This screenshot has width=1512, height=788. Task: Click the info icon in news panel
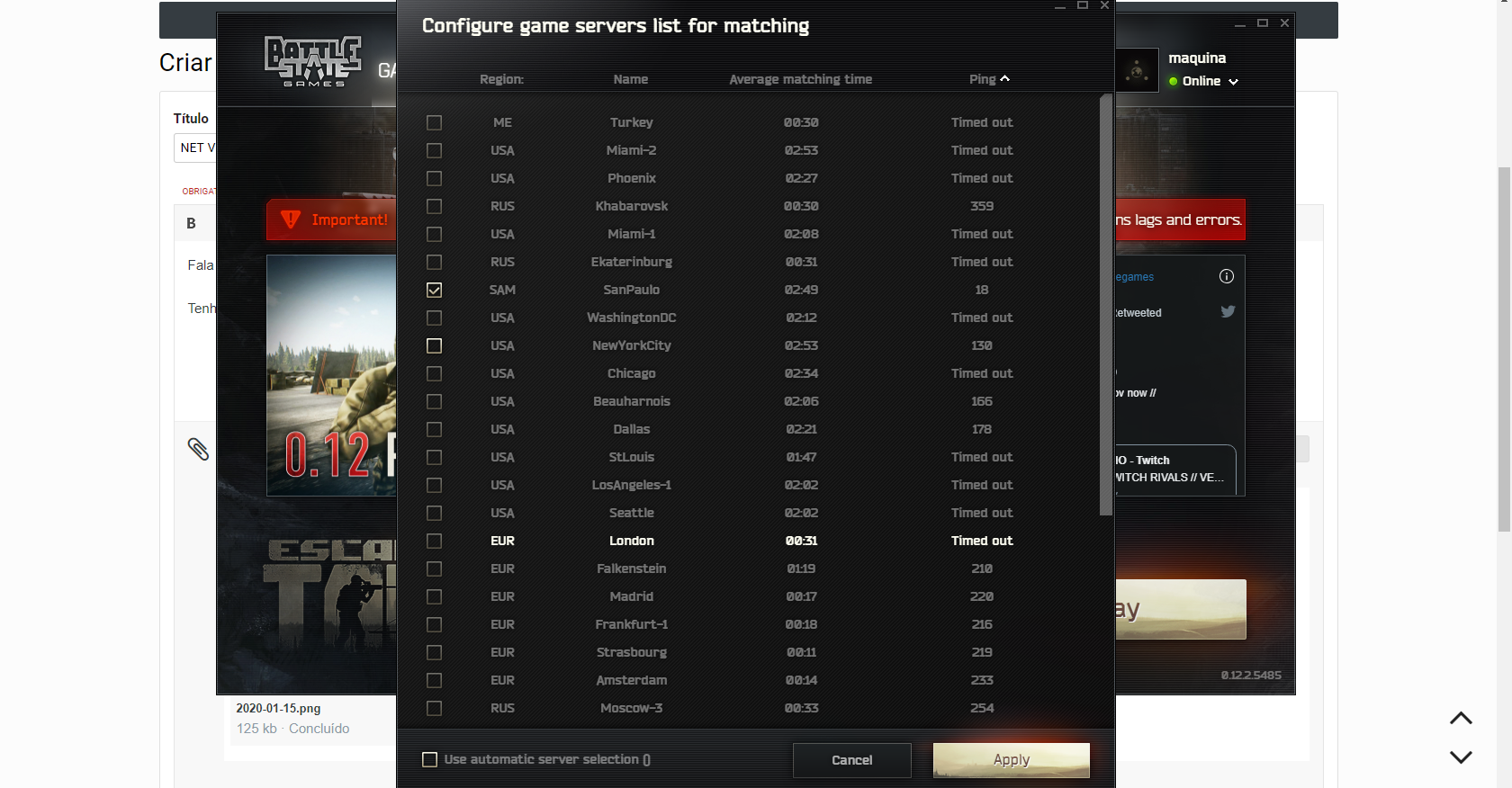pyautogui.click(x=1226, y=276)
